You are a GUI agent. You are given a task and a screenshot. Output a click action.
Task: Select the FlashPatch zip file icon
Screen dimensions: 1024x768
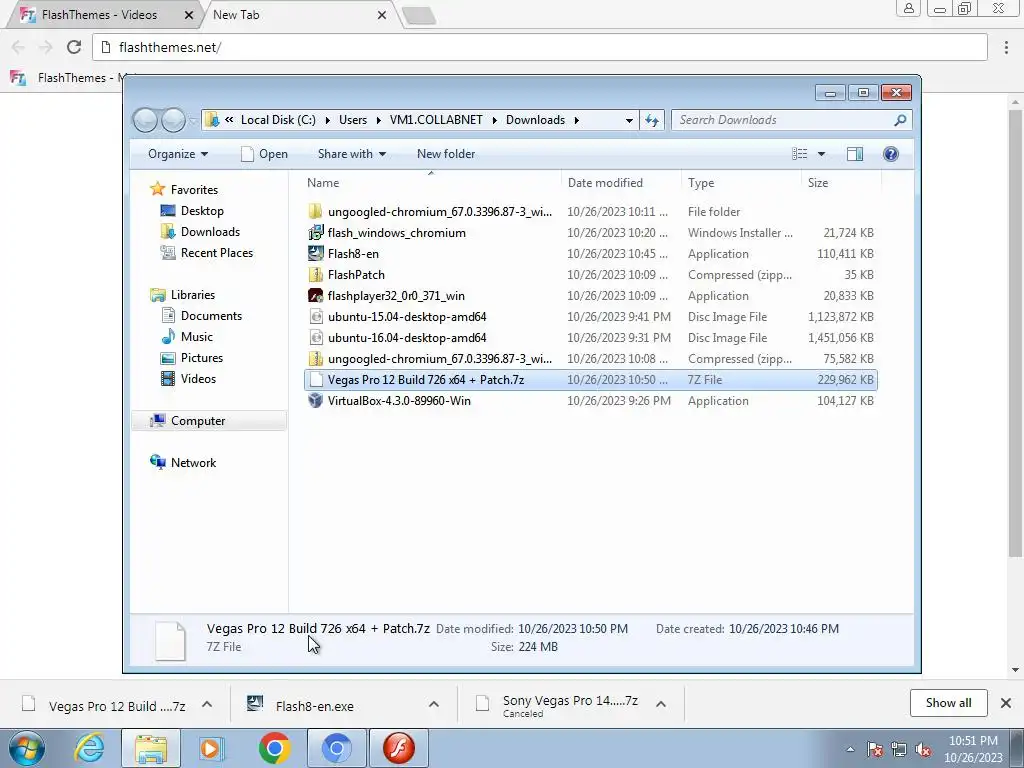(315, 274)
